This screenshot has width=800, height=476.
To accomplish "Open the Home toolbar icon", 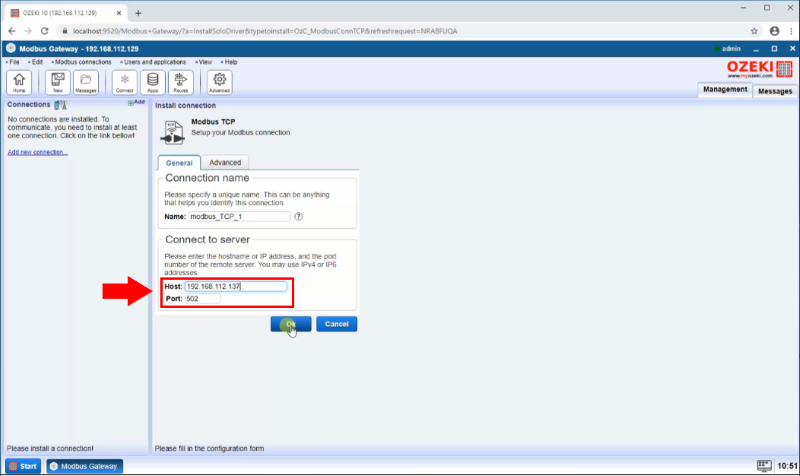I will coord(19,82).
